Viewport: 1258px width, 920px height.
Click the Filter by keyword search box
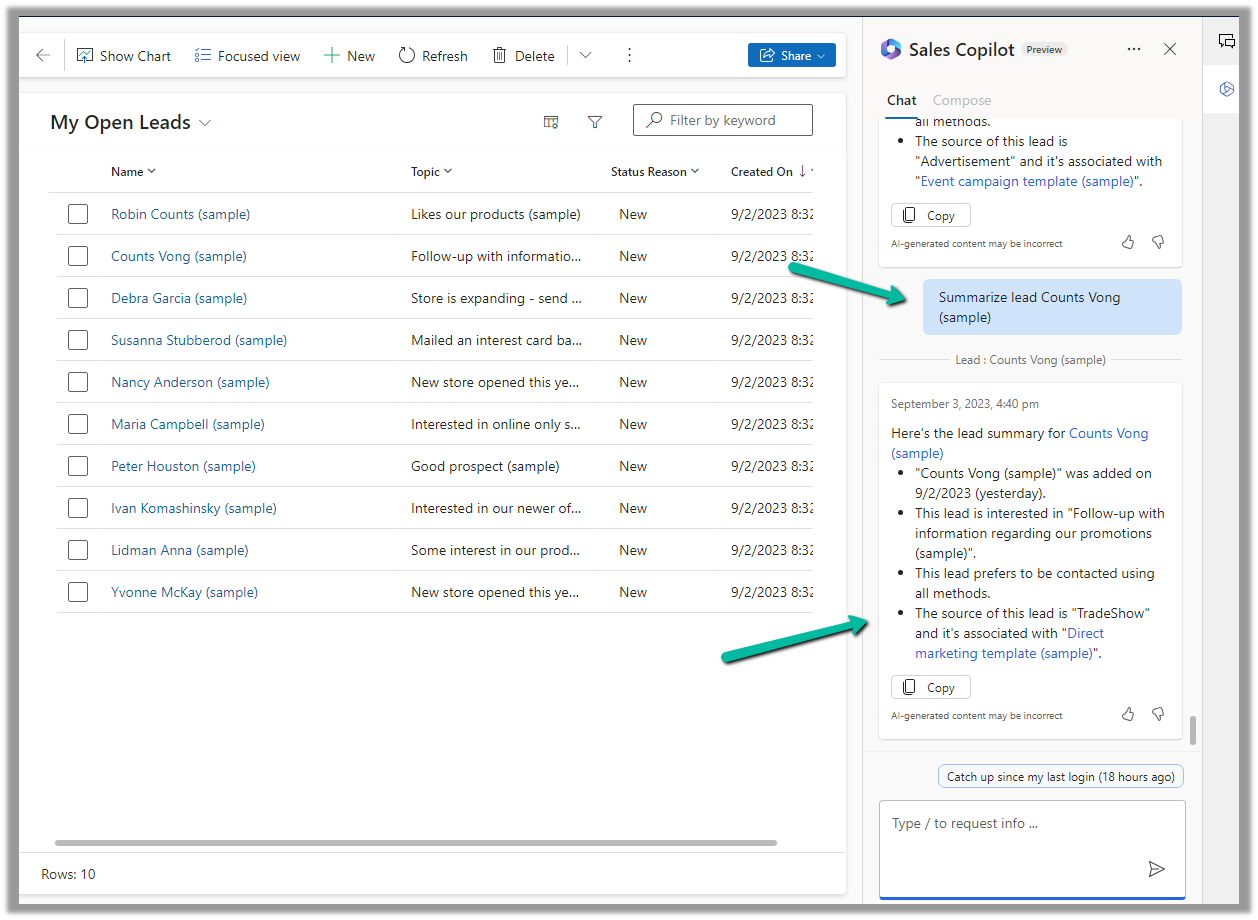722,120
